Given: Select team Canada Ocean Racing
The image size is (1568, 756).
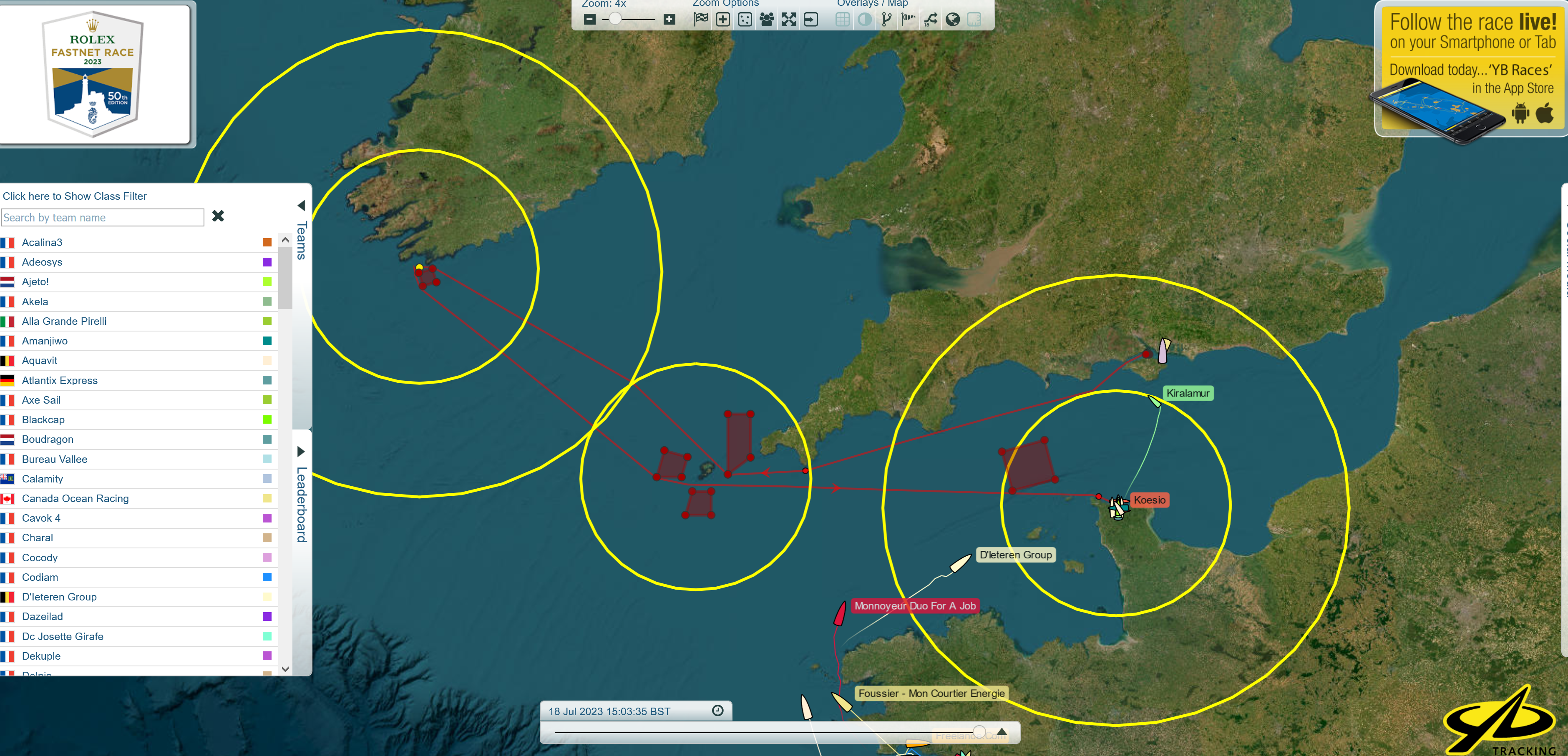Looking at the screenshot, I should (139, 498).
